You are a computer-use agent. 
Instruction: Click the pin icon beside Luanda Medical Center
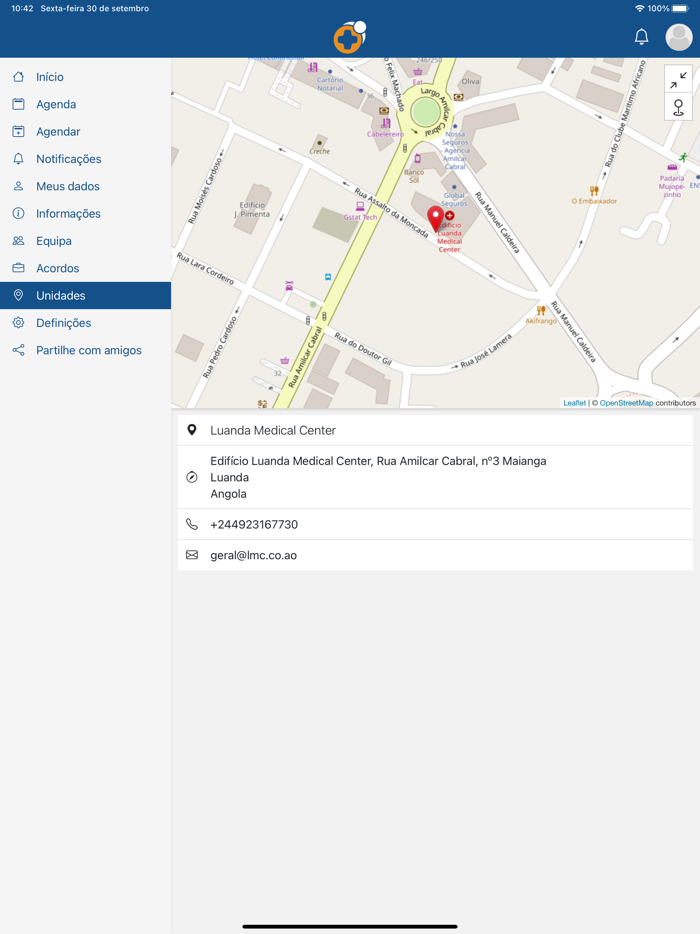click(x=192, y=430)
